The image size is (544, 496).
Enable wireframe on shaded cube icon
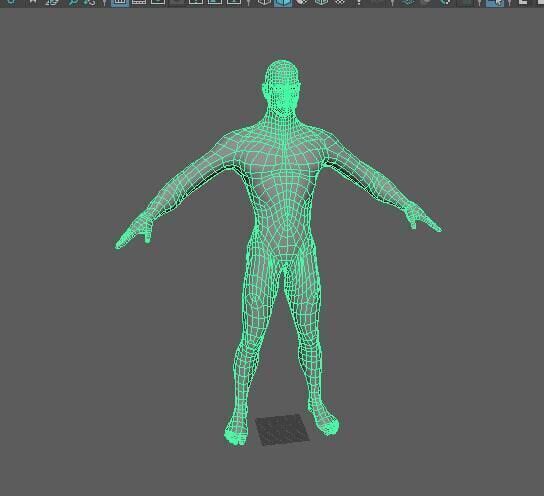[321, 2]
